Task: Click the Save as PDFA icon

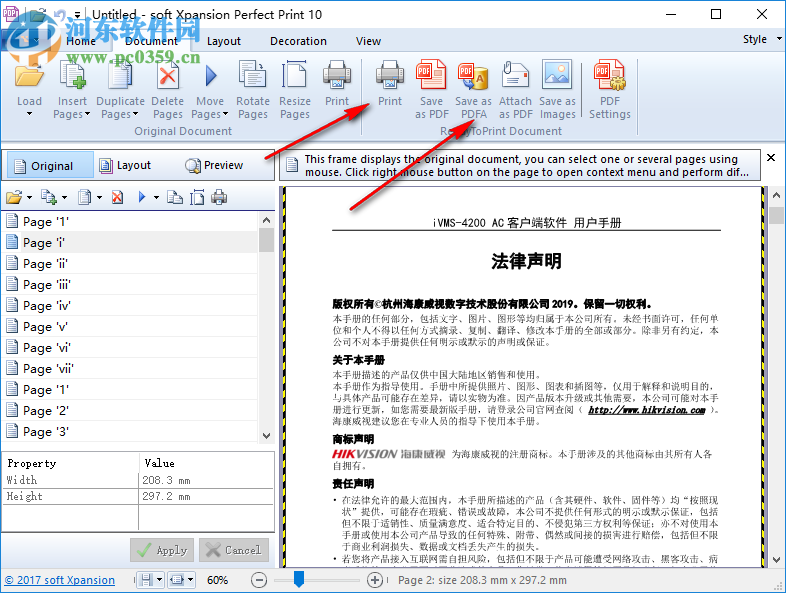Action: pos(473,76)
